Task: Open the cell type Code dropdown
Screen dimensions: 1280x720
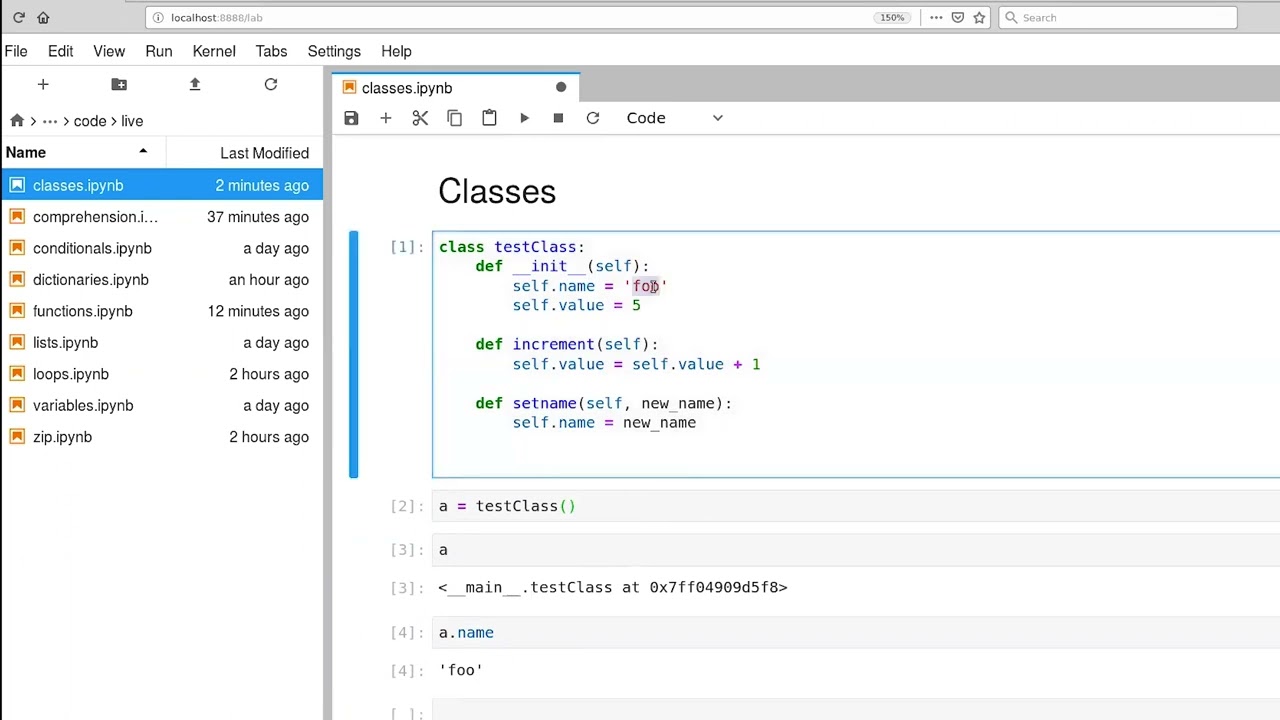Action: [x=674, y=118]
